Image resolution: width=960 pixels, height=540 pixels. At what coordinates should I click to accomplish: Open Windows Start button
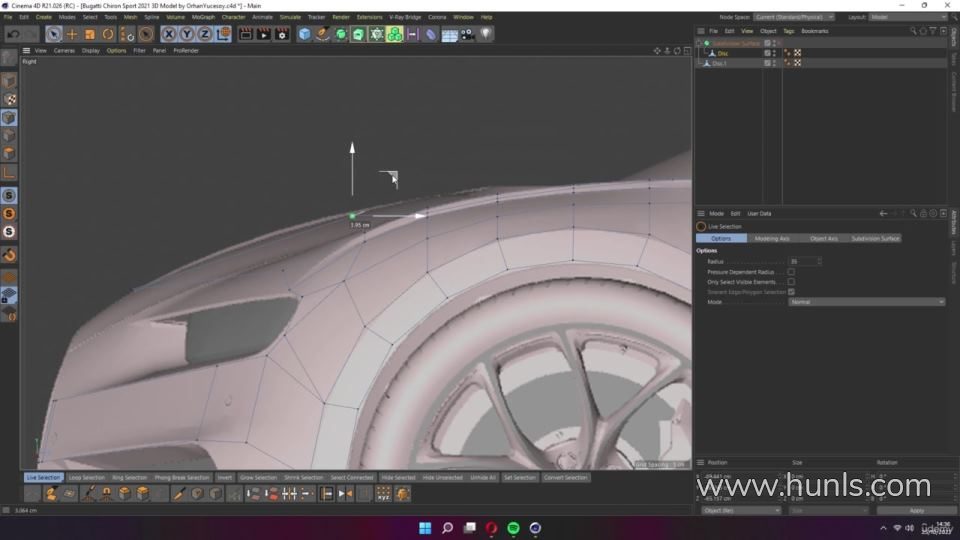click(x=425, y=528)
